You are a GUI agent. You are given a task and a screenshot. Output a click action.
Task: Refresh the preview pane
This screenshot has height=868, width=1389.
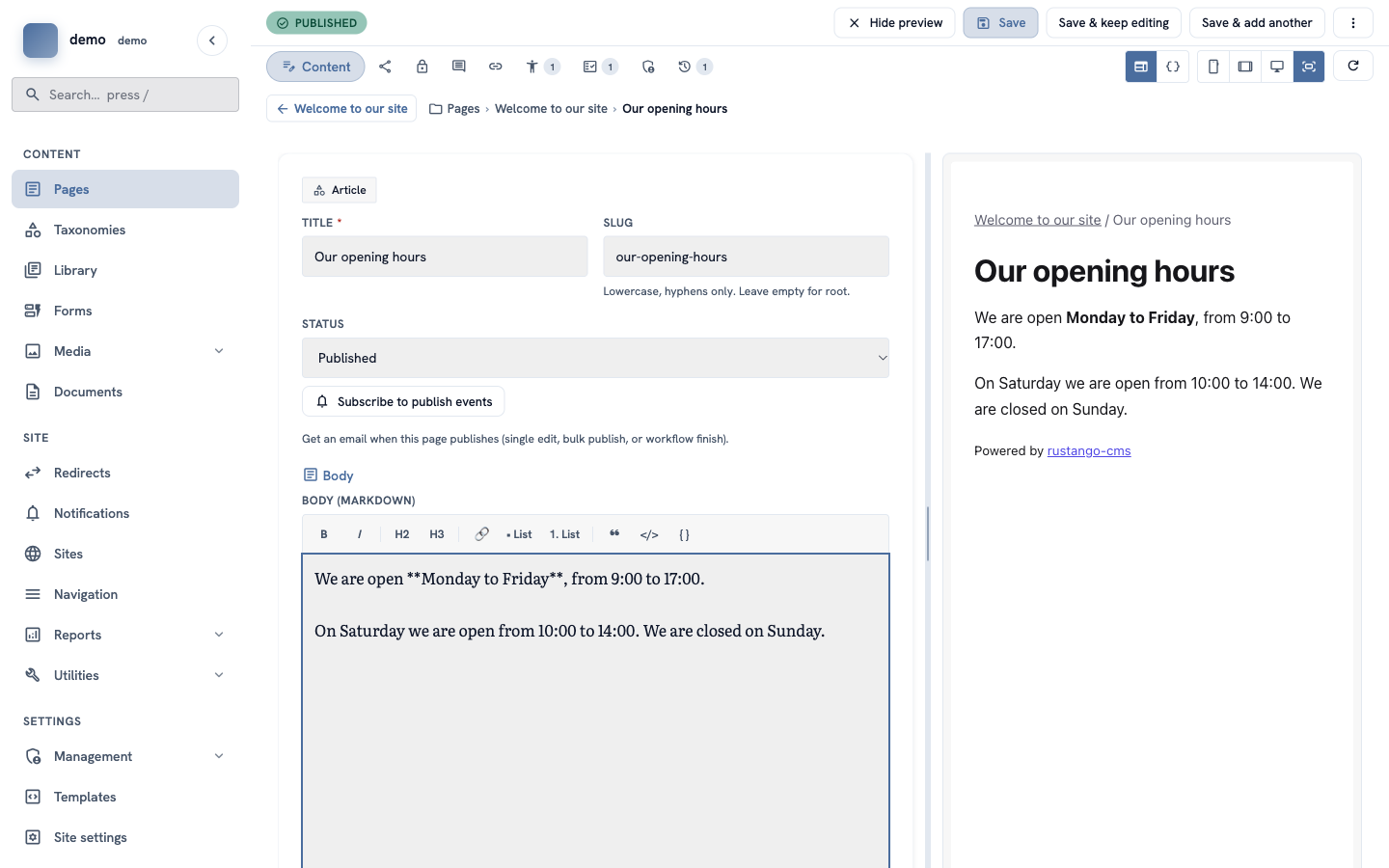click(x=1353, y=66)
